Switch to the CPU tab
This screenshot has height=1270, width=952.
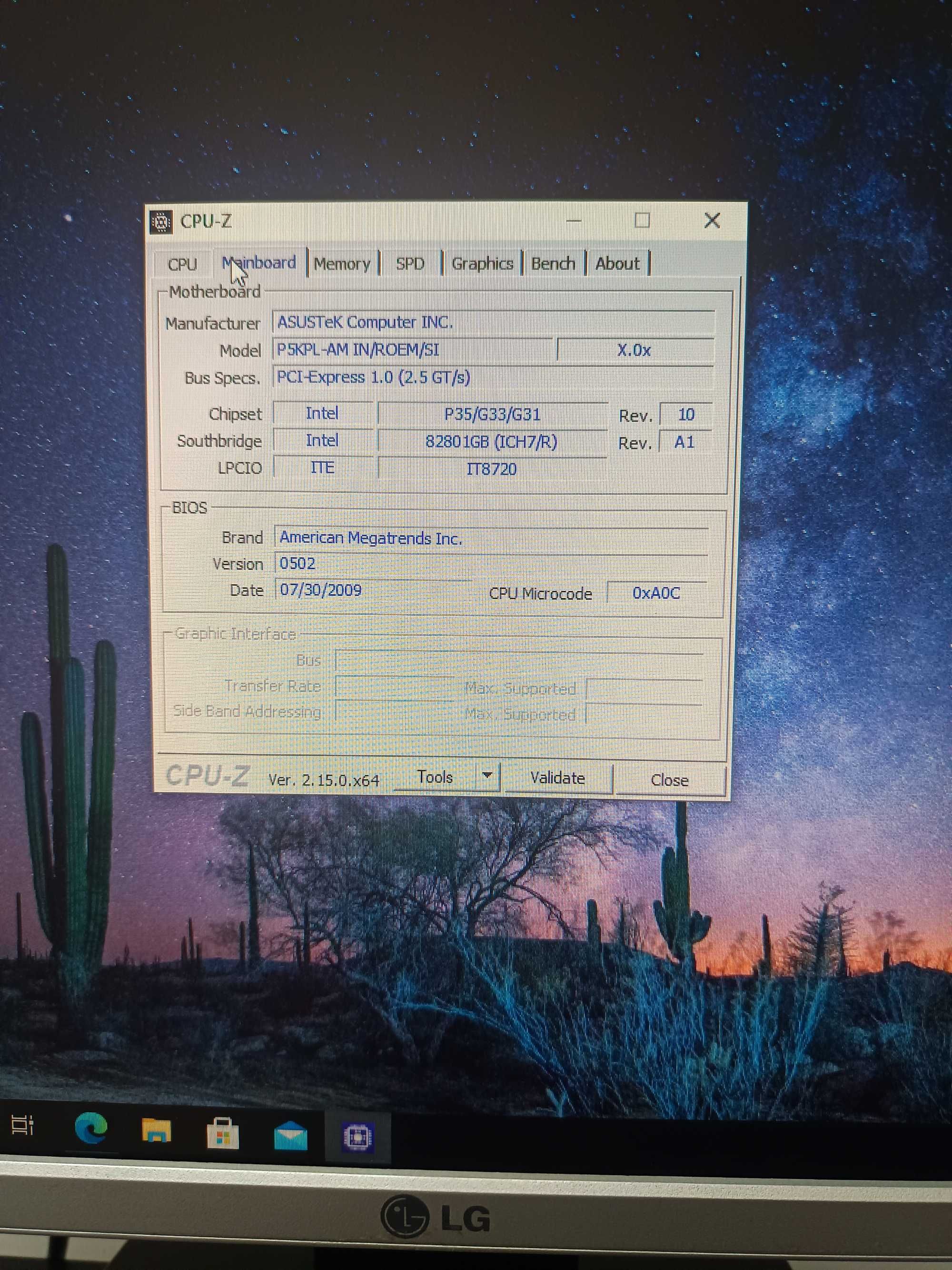182,264
